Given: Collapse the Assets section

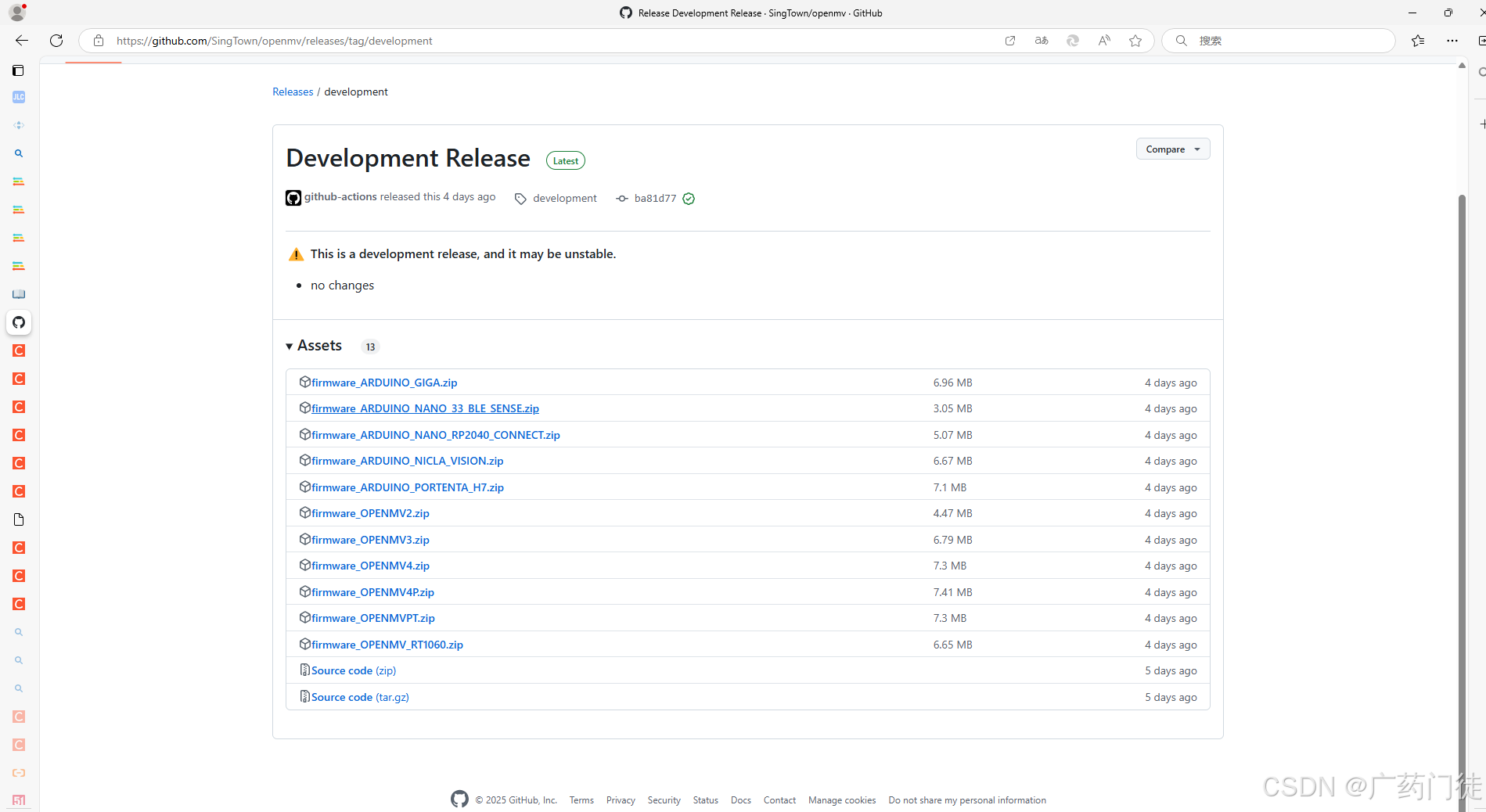Looking at the screenshot, I should tap(290, 346).
